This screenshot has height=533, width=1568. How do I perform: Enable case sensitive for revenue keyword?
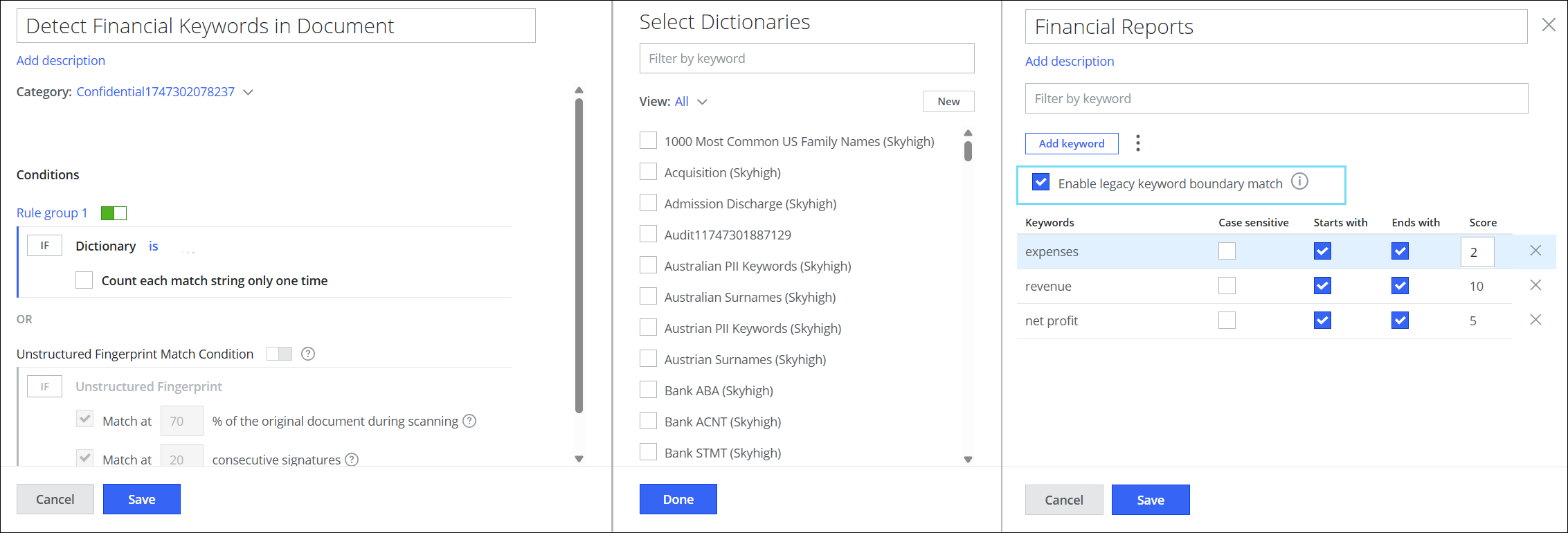[x=1227, y=285]
